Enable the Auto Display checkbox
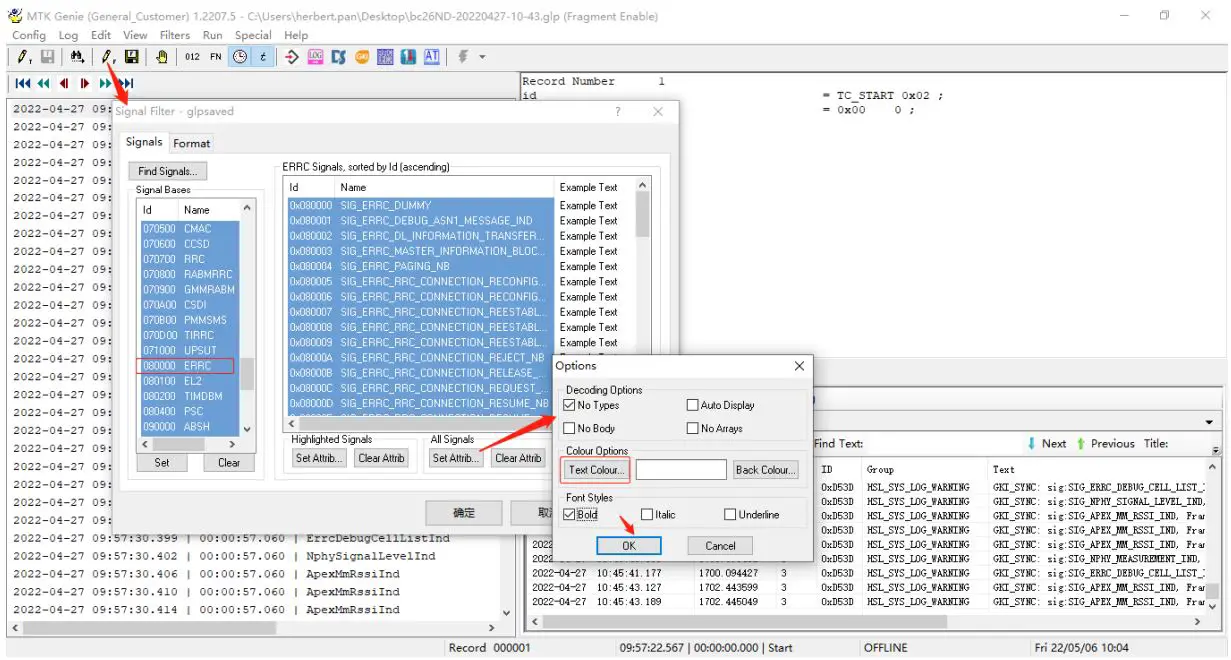Screen dimensions: 1231x660 (691, 404)
